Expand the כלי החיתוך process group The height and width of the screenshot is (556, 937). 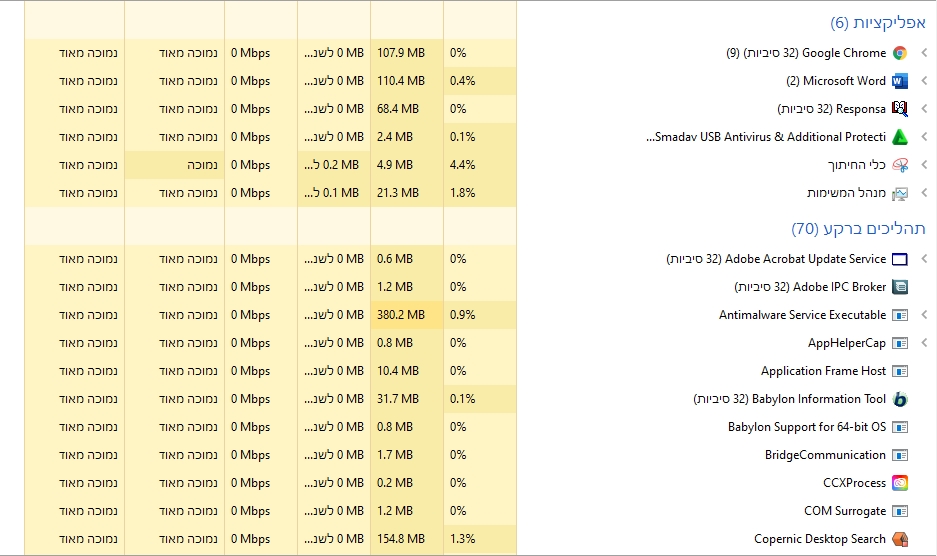(x=924, y=165)
